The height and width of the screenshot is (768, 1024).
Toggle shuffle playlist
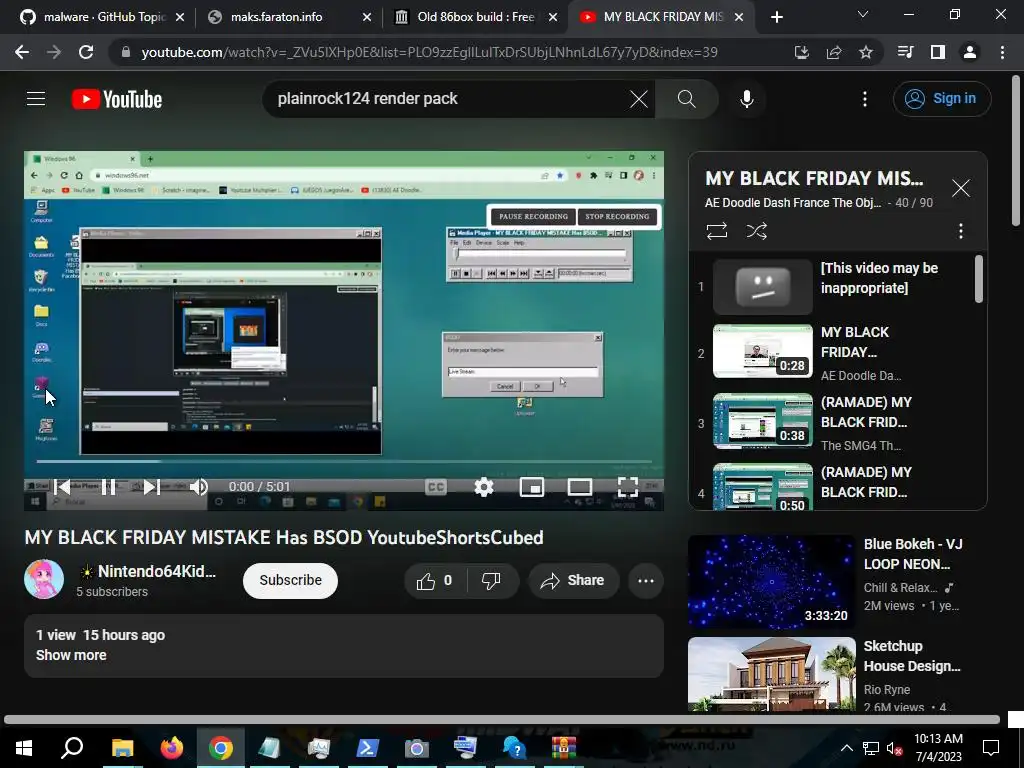pyautogui.click(x=757, y=231)
